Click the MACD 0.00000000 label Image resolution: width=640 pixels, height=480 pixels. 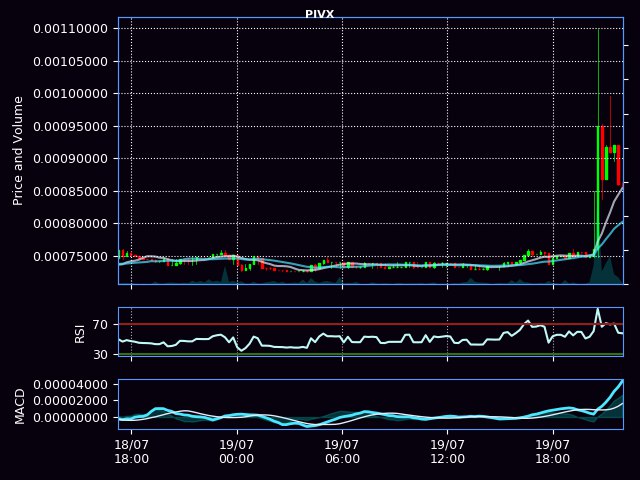(x=71, y=418)
